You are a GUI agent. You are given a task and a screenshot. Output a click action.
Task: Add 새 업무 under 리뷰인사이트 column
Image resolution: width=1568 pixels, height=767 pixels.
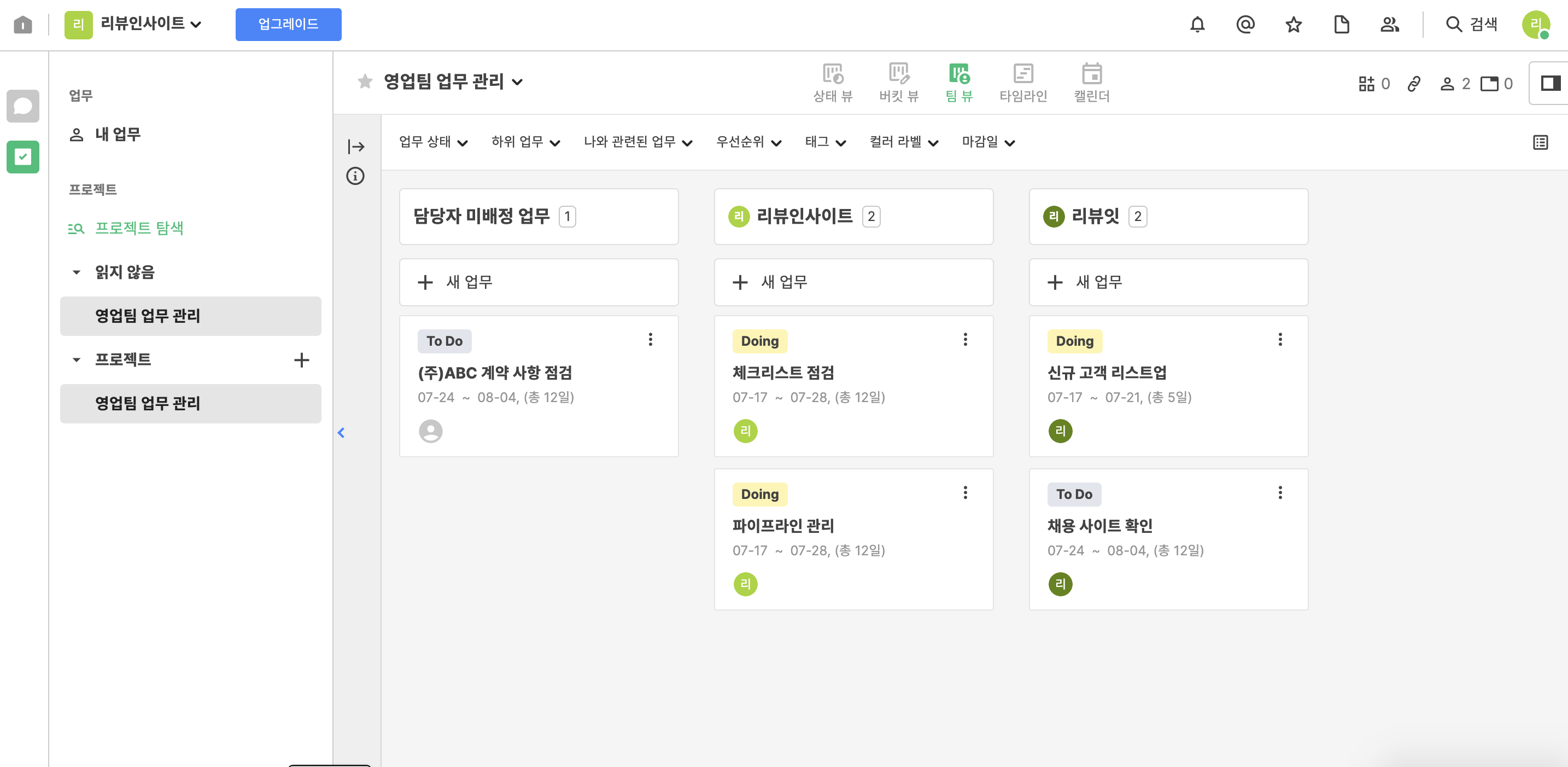click(853, 282)
